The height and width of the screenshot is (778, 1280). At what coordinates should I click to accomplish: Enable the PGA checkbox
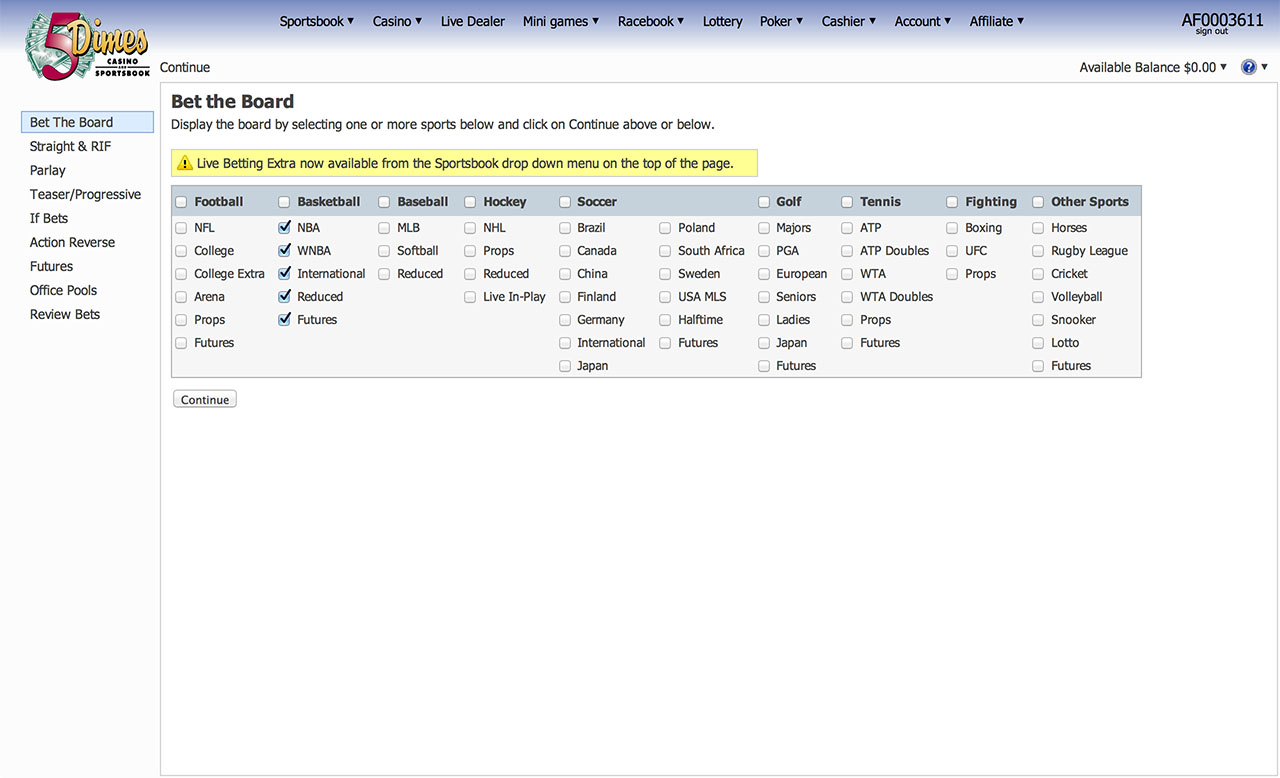(764, 251)
